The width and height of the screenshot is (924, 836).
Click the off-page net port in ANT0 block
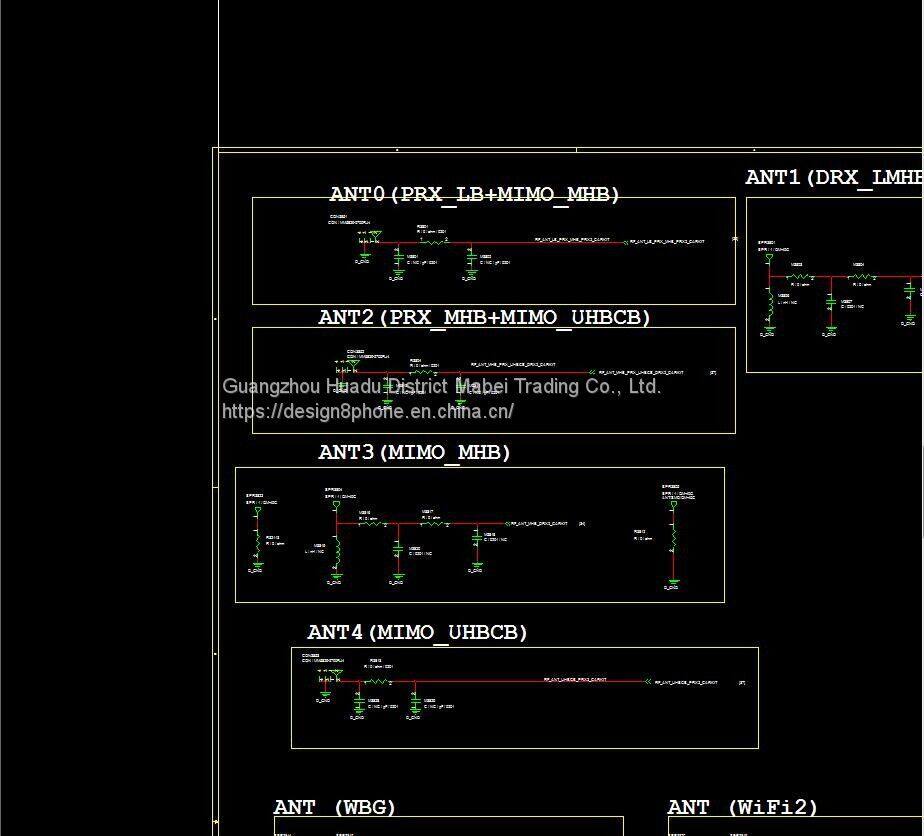coord(627,242)
